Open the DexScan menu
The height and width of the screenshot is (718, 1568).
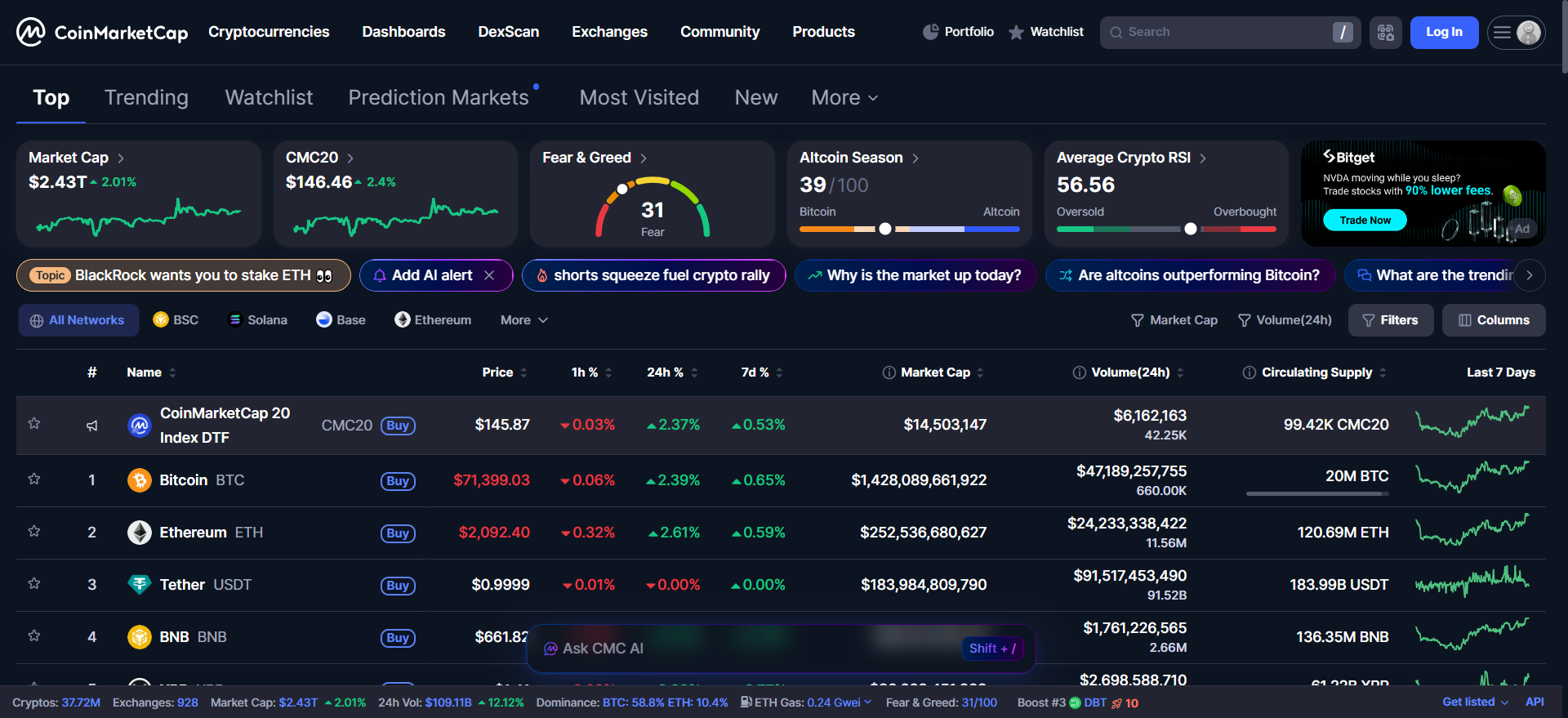pos(509,32)
